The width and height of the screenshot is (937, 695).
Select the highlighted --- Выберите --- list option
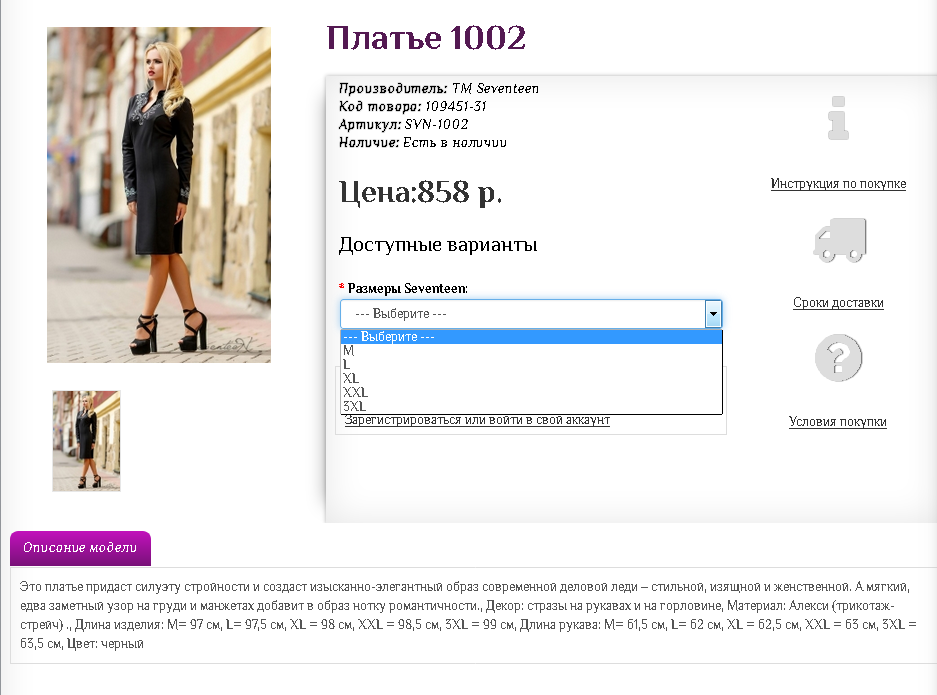[531, 337]
